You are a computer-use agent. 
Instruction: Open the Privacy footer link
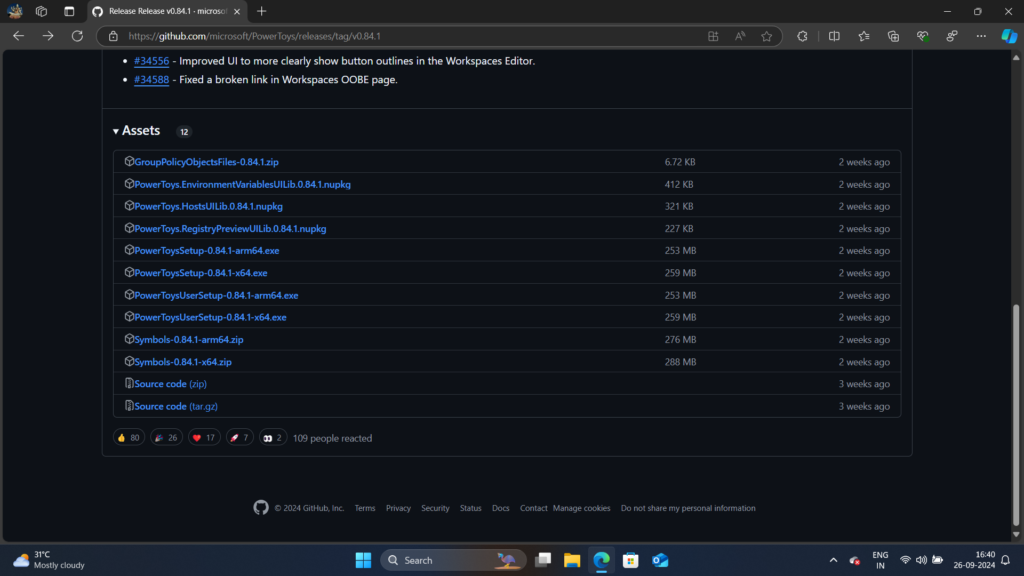click(398, 508)
